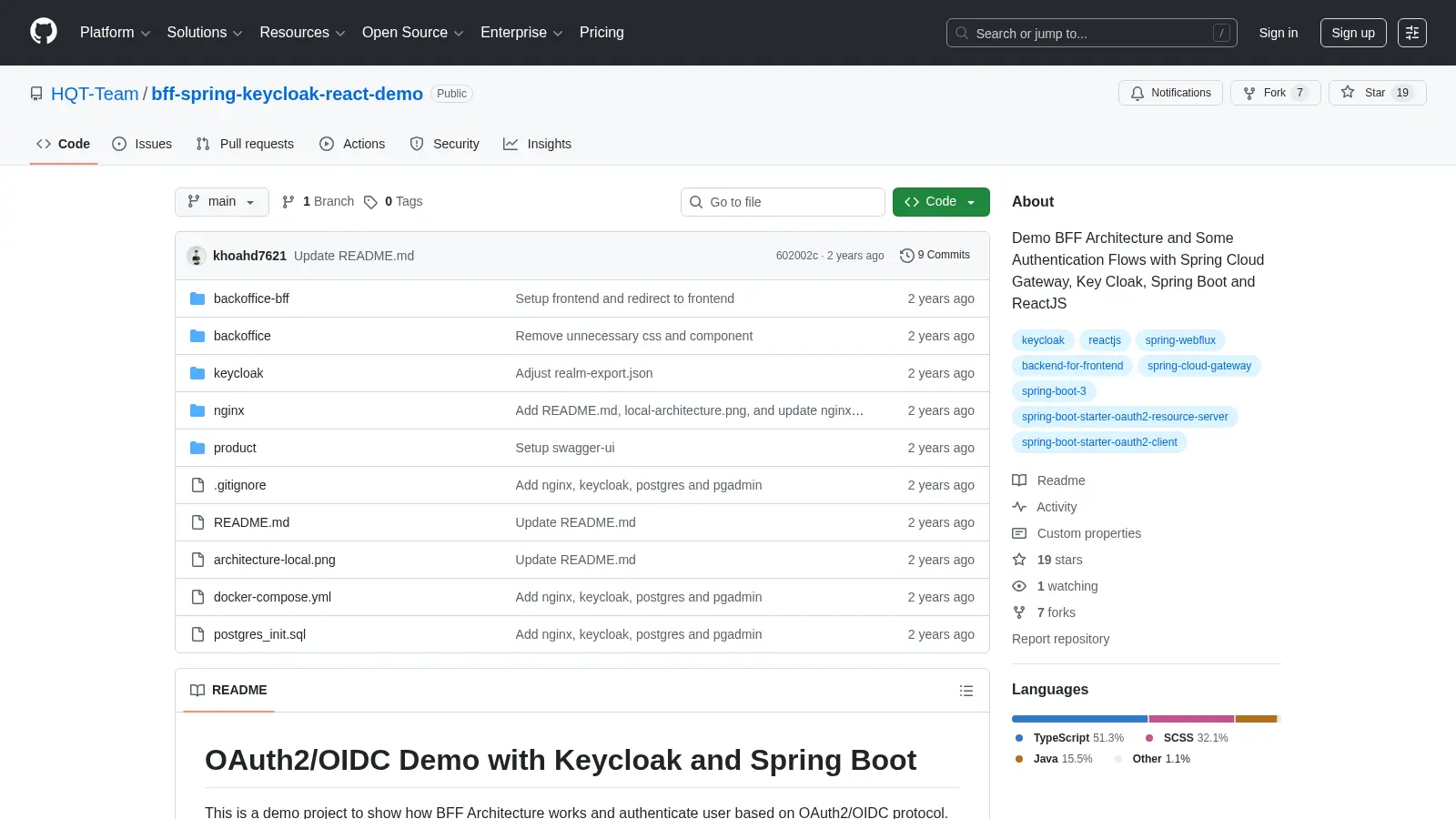Select the Code tab
Image resolution: width=1456 pixels, height=819 pixels.
coord(63,144)
